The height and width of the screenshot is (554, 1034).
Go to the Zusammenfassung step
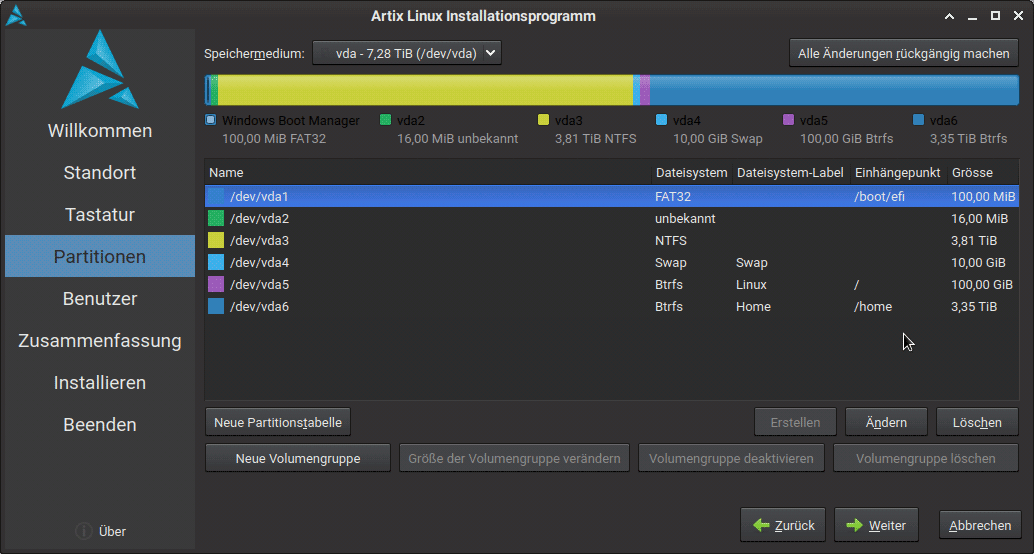pos(100,340)
